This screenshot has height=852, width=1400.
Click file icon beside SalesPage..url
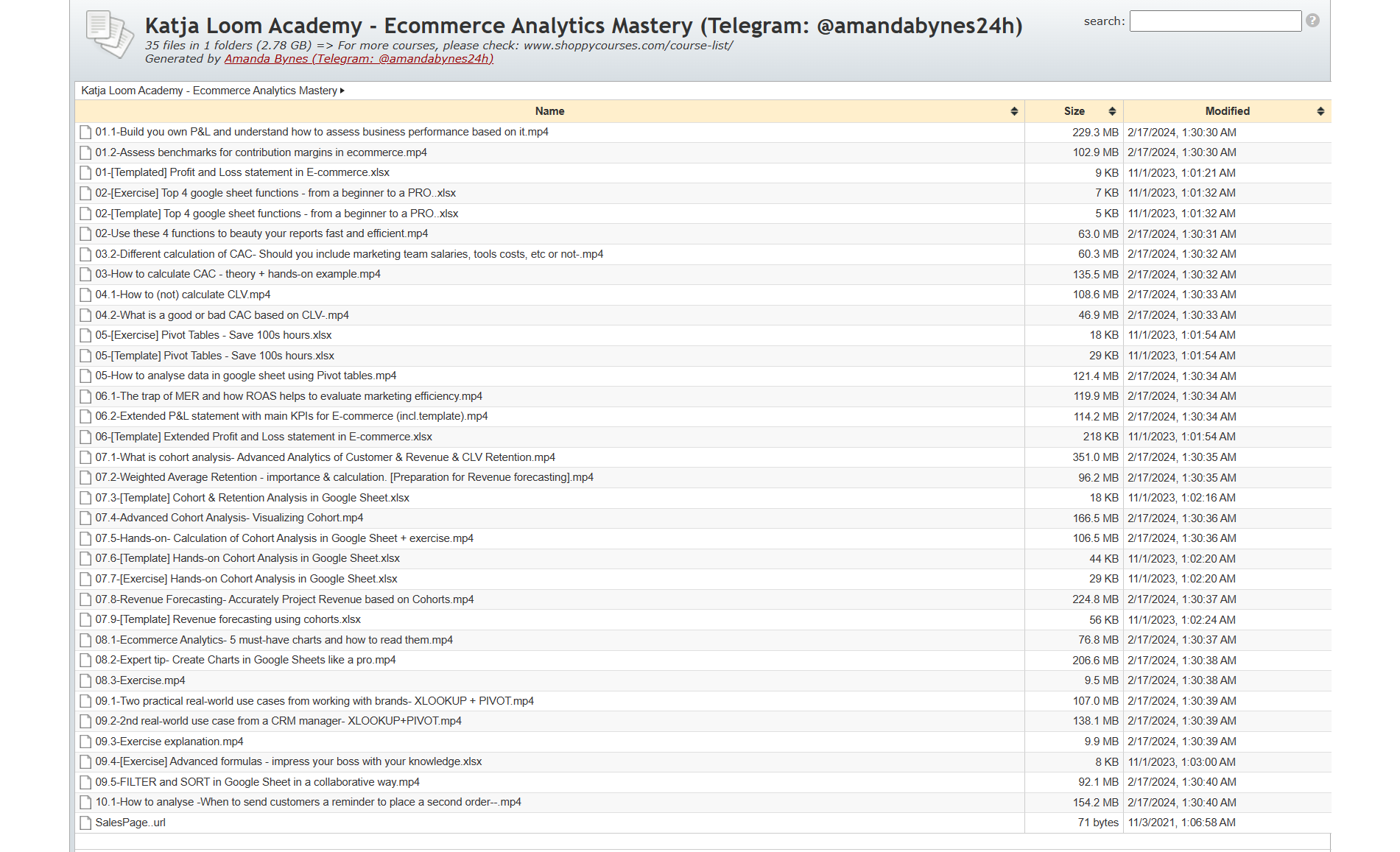[x=85, y=823]
